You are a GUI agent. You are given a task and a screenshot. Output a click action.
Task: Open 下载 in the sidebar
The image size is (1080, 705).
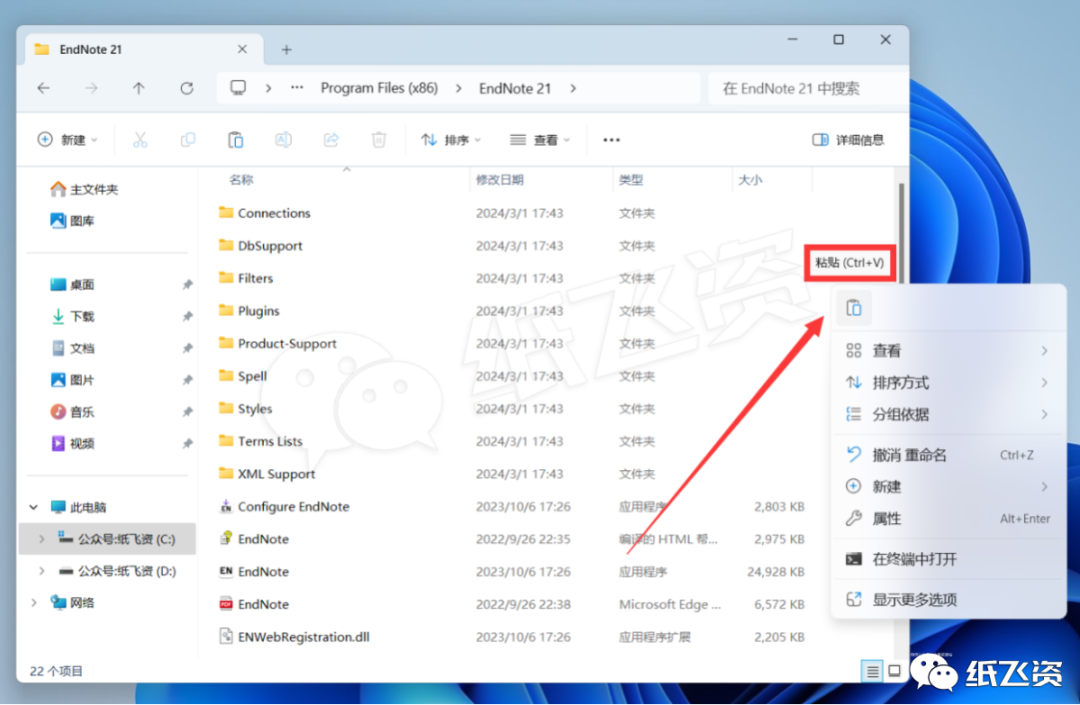72,316
